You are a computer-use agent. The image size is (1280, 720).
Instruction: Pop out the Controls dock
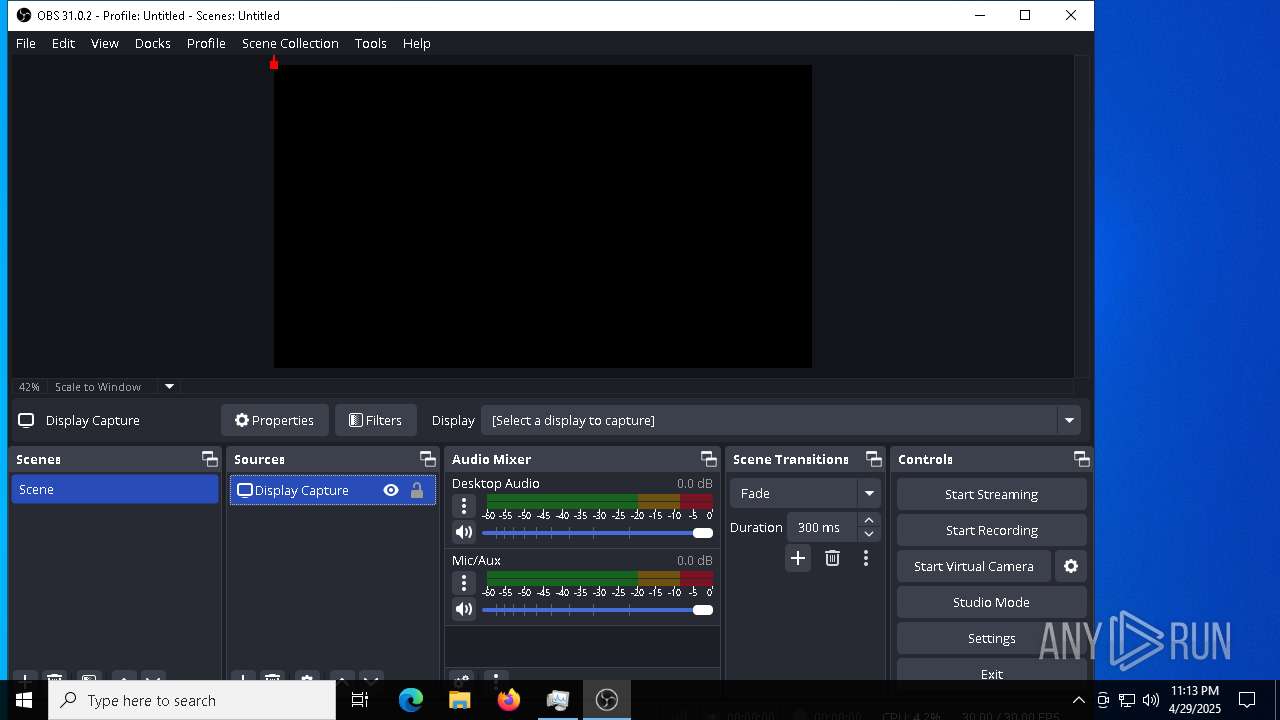(1082, 459)
